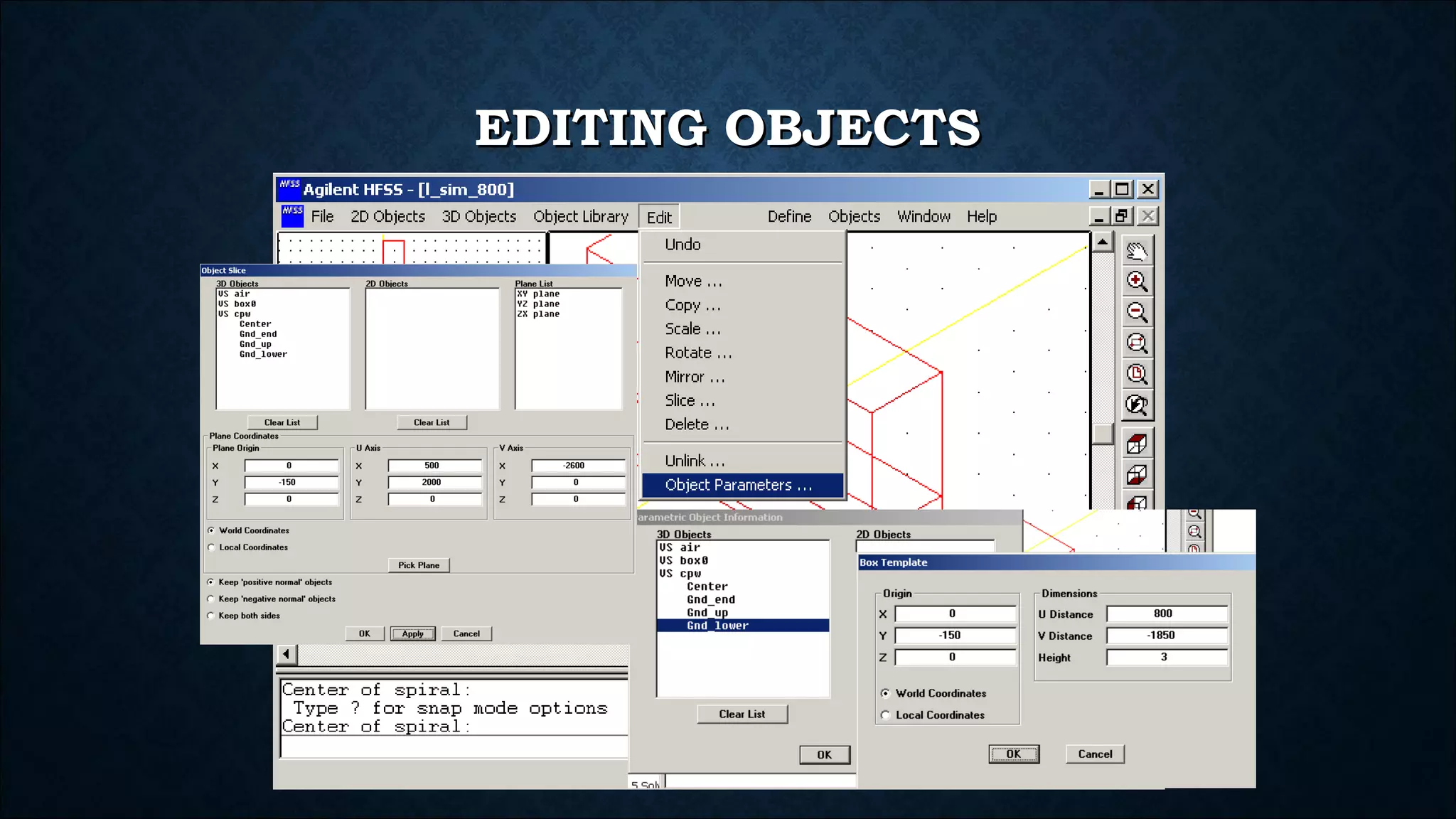Open the 2D Objects menu
The width and height of the screenshot is (1456, 819).
coord(387,216)
